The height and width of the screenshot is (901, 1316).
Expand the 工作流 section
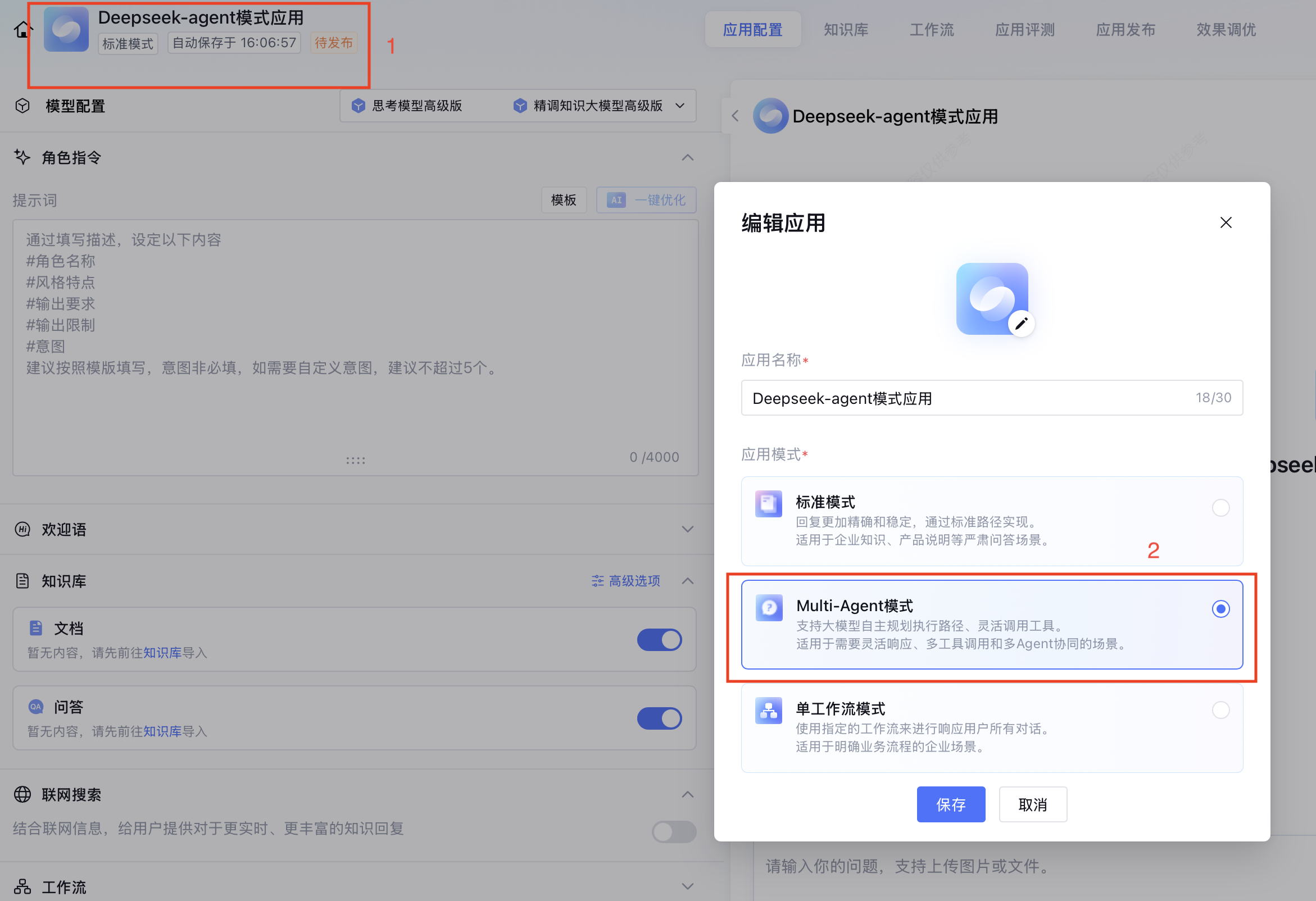687,886
